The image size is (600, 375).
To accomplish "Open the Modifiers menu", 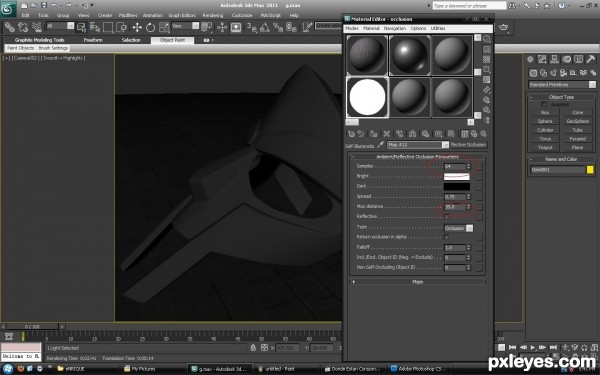I will pyautogui.click(x=128, y=15).
